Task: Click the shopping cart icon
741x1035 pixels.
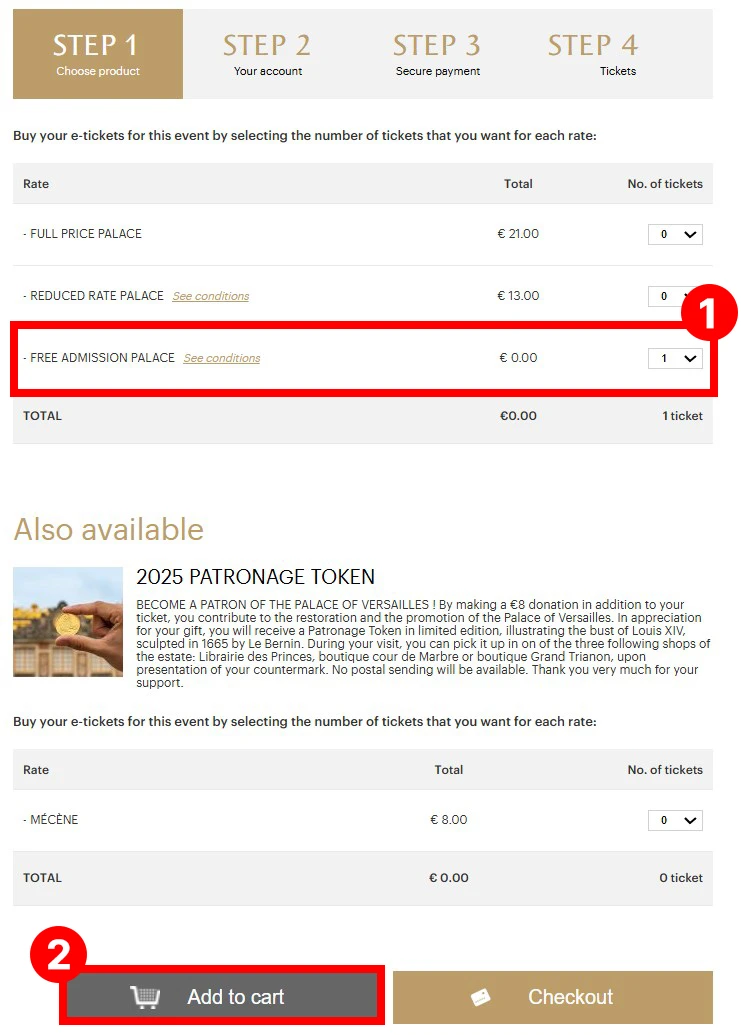Action: click(145, 997)
